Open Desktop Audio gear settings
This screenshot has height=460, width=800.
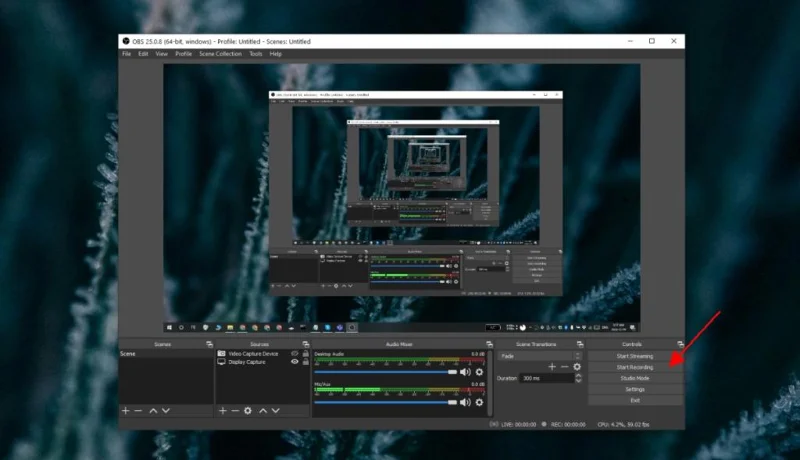479,372
